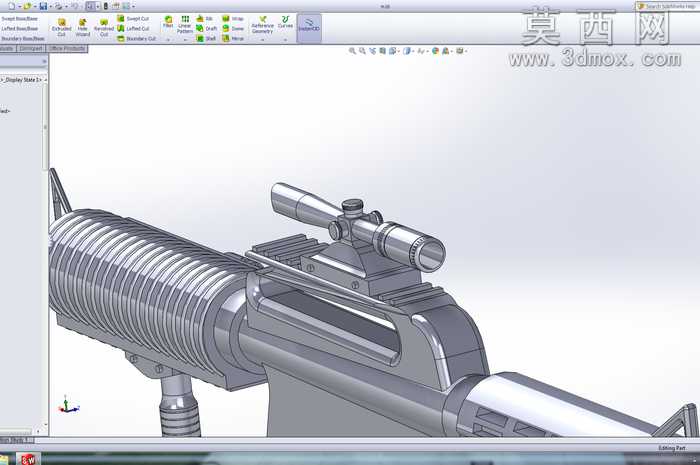
Task: Click Swept Boss/Base in the ribbon
Action: (19, 19)
